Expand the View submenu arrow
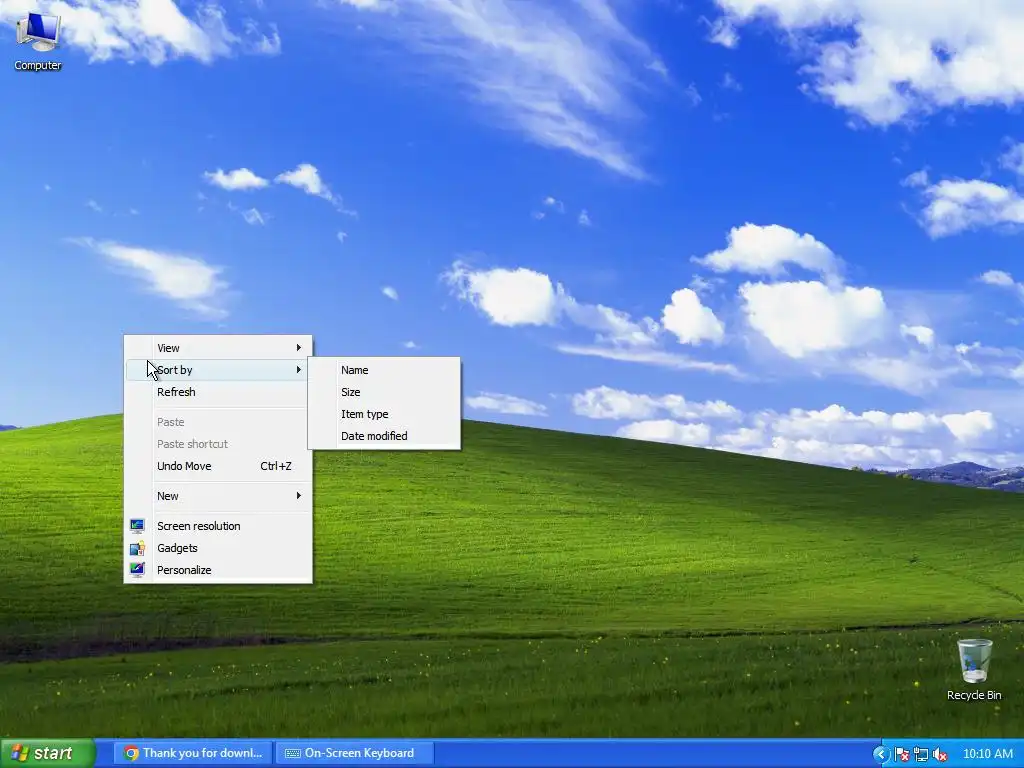The image size is (1024, 768). click(298, 347)
